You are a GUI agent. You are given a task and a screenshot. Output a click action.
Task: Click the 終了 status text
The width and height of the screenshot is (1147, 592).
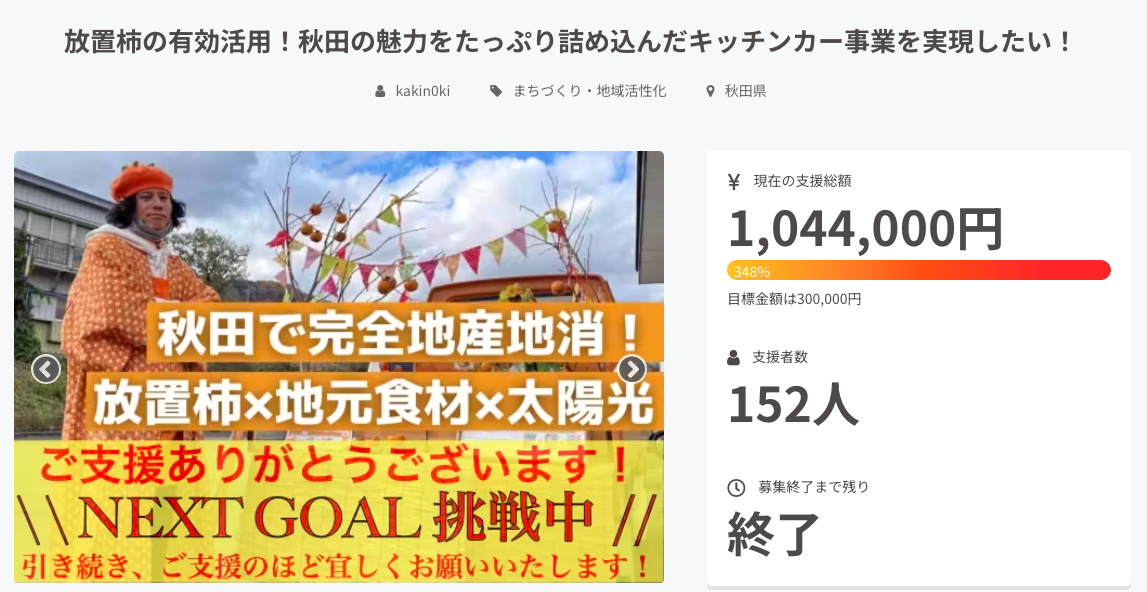[773, 534]
